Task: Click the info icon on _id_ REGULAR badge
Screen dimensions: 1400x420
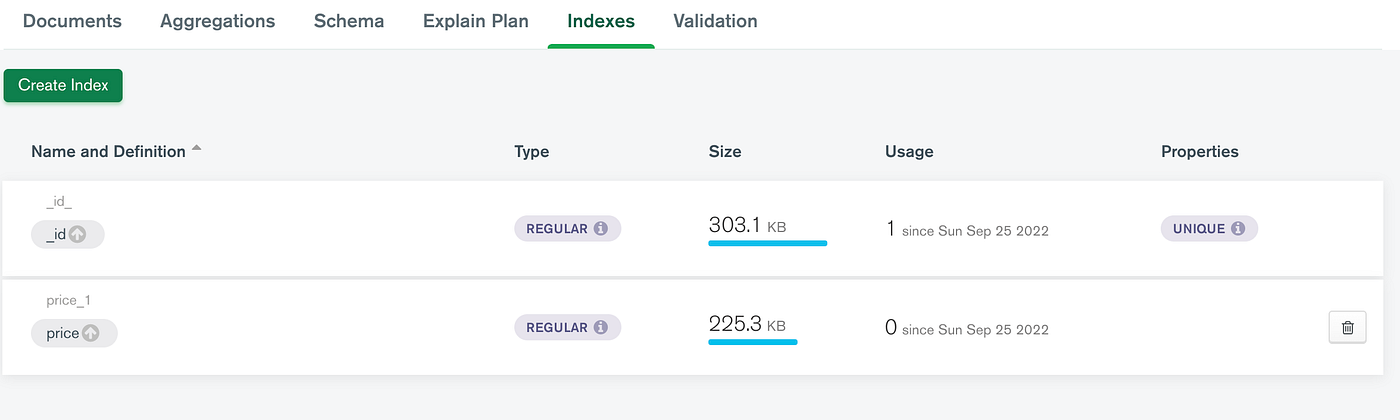Action: tap(601, 229)
